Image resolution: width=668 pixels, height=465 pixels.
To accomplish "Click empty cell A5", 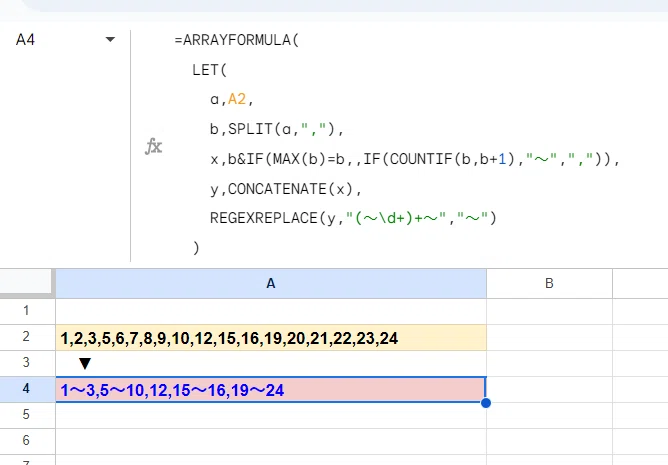I will pyautogui.click(x=271, y=416).
